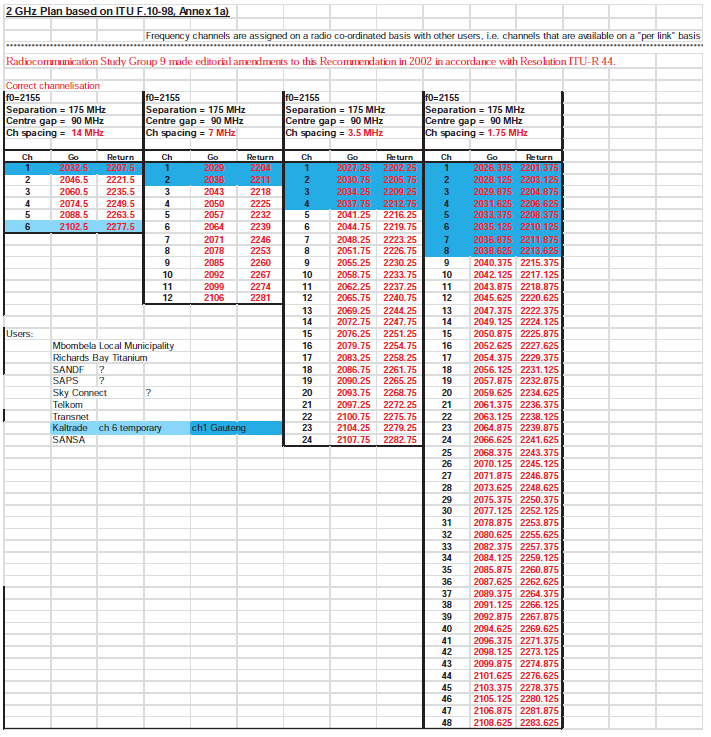Click the Return value 2249.5

coord(120,204)
